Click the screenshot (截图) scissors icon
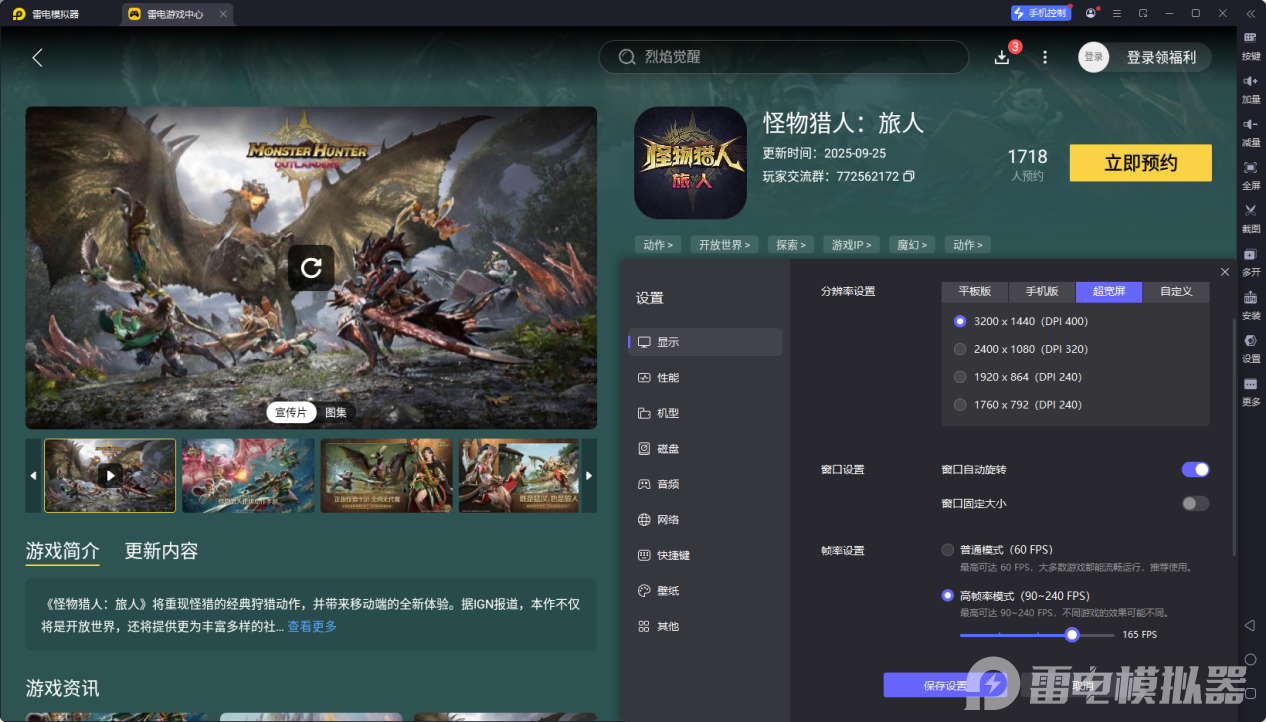The width and height of the screenshot is (1266, 722). pyautogui.click(x=1250, y=211)
